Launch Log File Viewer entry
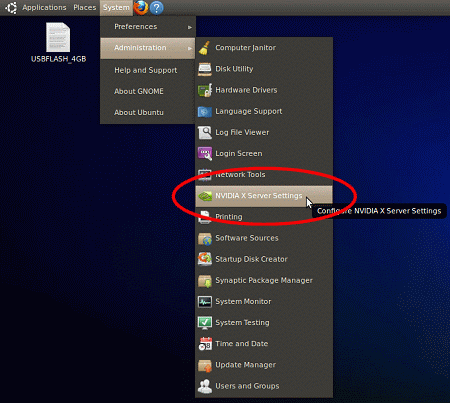The image size is (450, 403). pyautogui.click(x=264, y=132)
